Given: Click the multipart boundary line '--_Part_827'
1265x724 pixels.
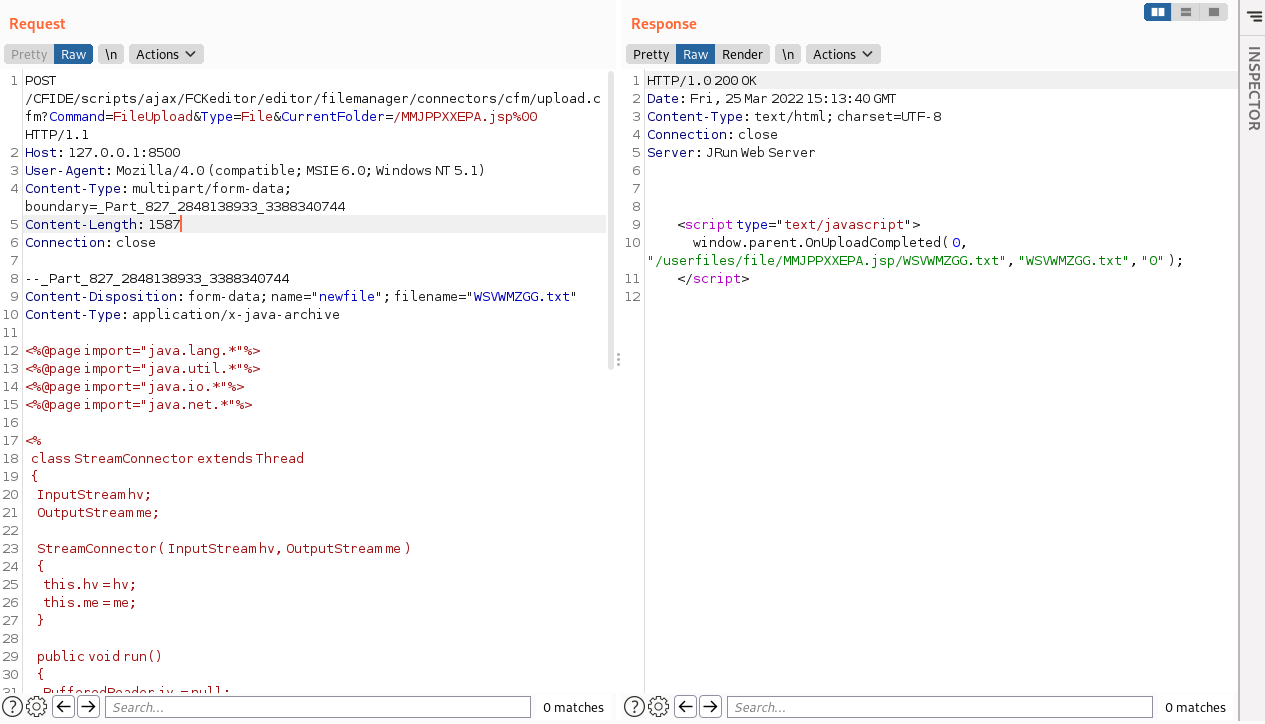Looking at the screenshot, I should click(x=157, y=278).
